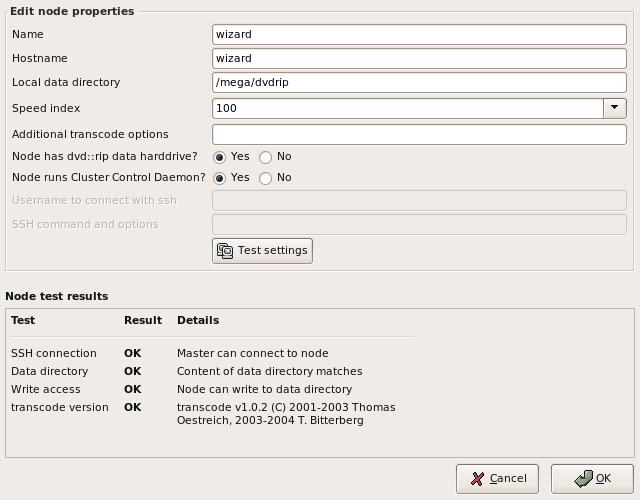The height and width of the screenshot is (500, 640).
Task: Select Yes for Cluster Control Daemon
Action: pos(219,178)
